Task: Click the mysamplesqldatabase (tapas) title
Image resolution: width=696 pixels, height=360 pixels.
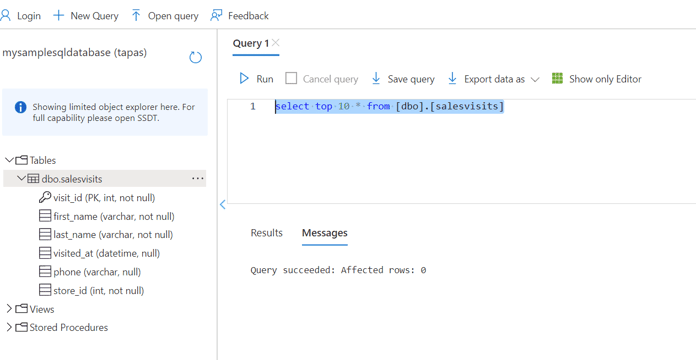Action: click(75, 52)
